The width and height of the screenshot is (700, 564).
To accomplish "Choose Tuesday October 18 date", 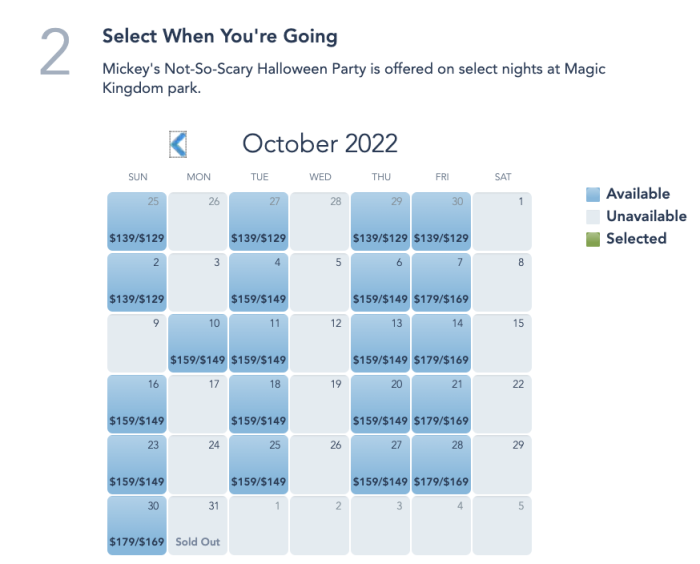I will [258, 404].
